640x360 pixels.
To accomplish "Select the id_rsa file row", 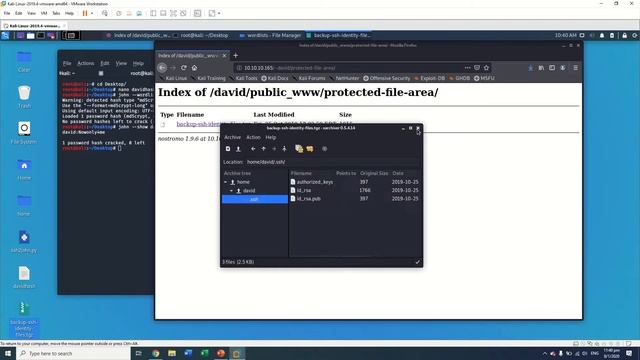I will 354,190.
